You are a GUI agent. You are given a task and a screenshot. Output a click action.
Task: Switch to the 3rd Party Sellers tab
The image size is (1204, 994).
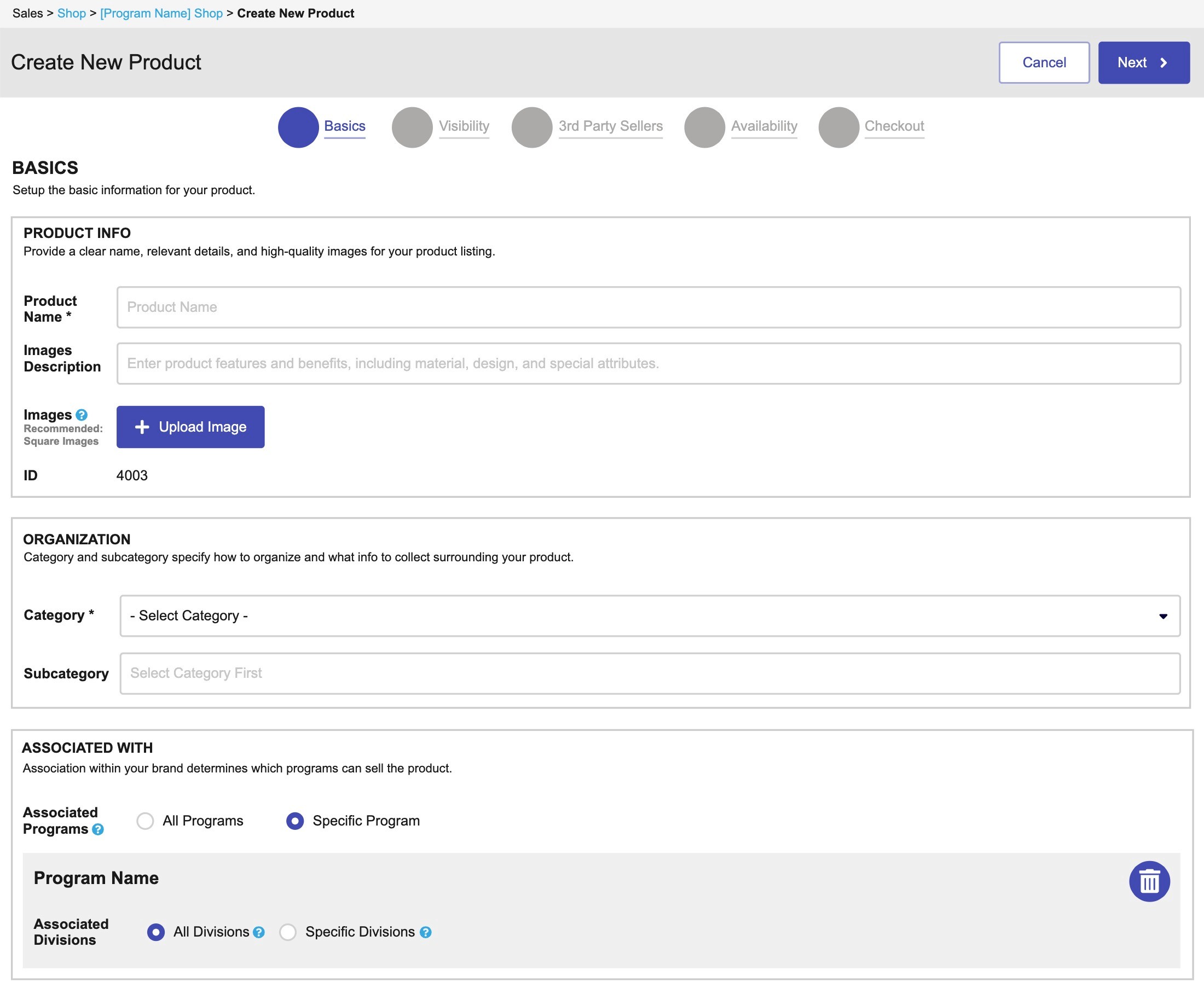(x=610, y=126)
